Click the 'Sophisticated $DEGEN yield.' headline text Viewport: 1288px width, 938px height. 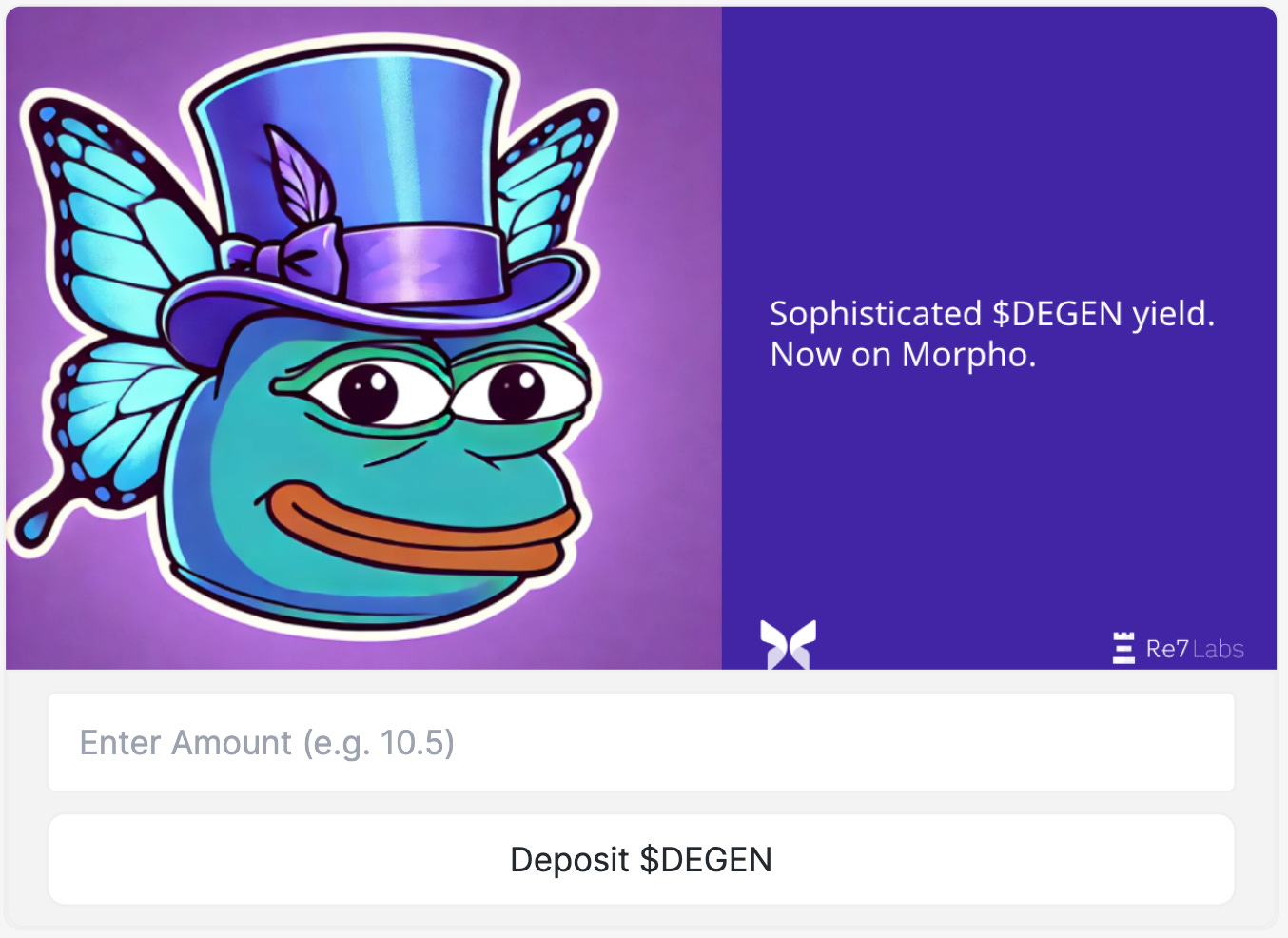point(992,314)
